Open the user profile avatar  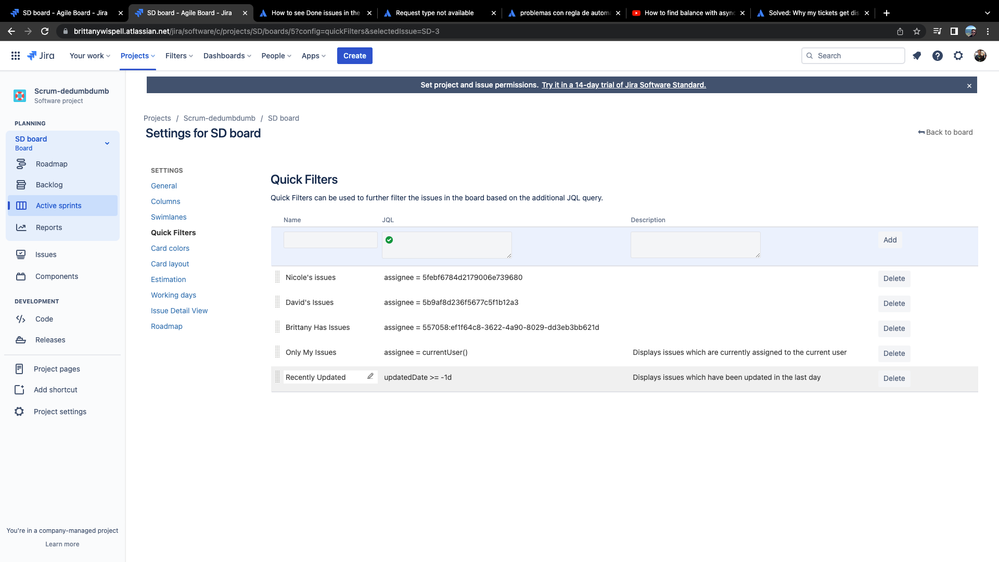pos(980,55)
